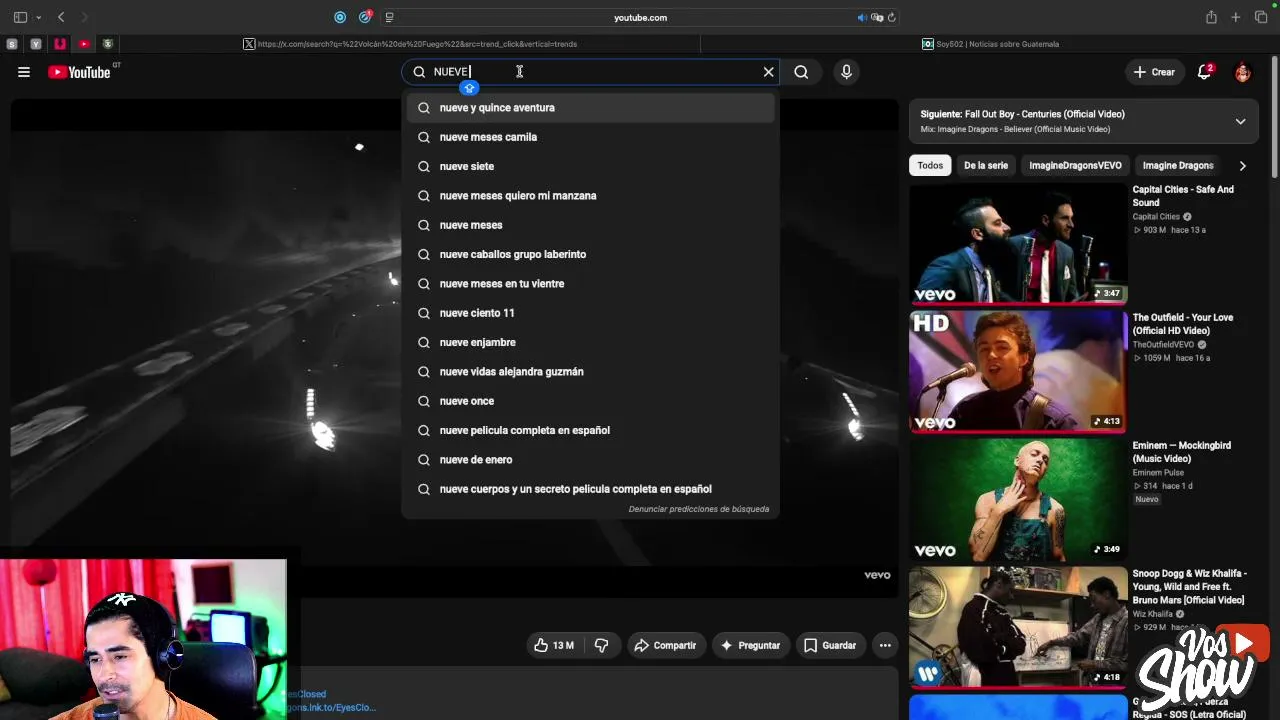This screenshot has height=720, width=1280.
Task: Click 'Denunciar predicciones de búsqueda' link
Action: [699, 509]
